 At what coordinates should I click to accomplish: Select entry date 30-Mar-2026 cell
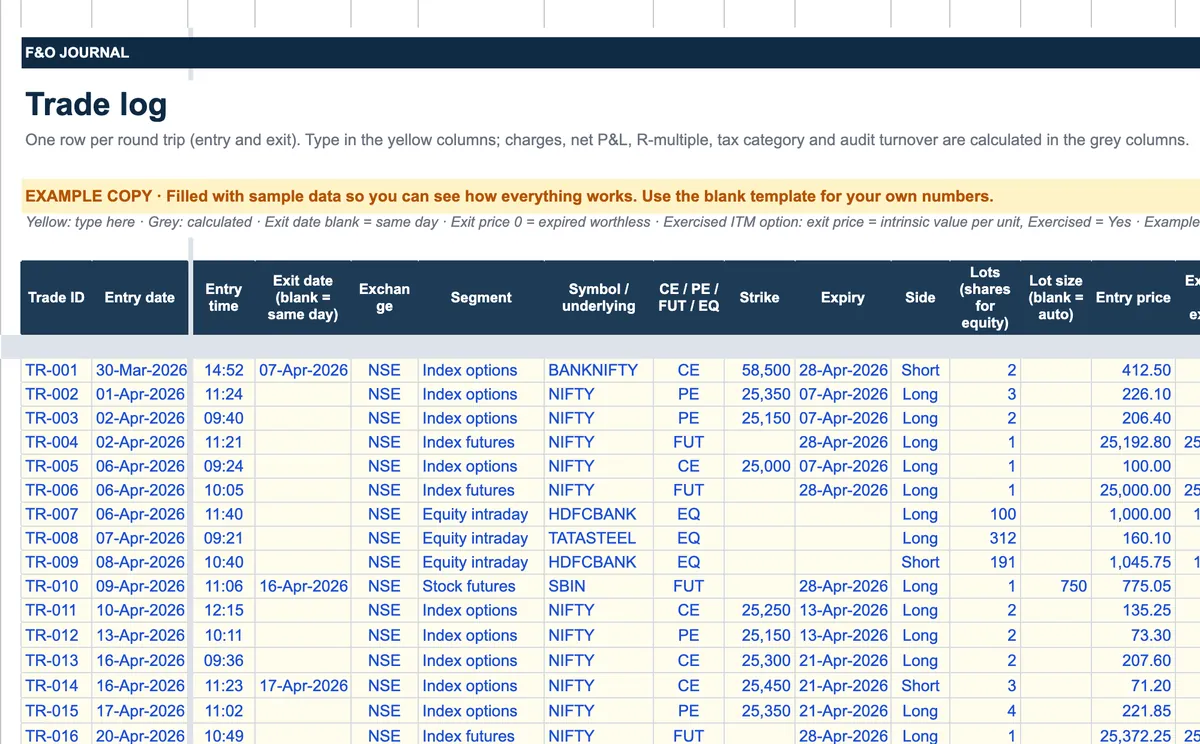point(140,370)
